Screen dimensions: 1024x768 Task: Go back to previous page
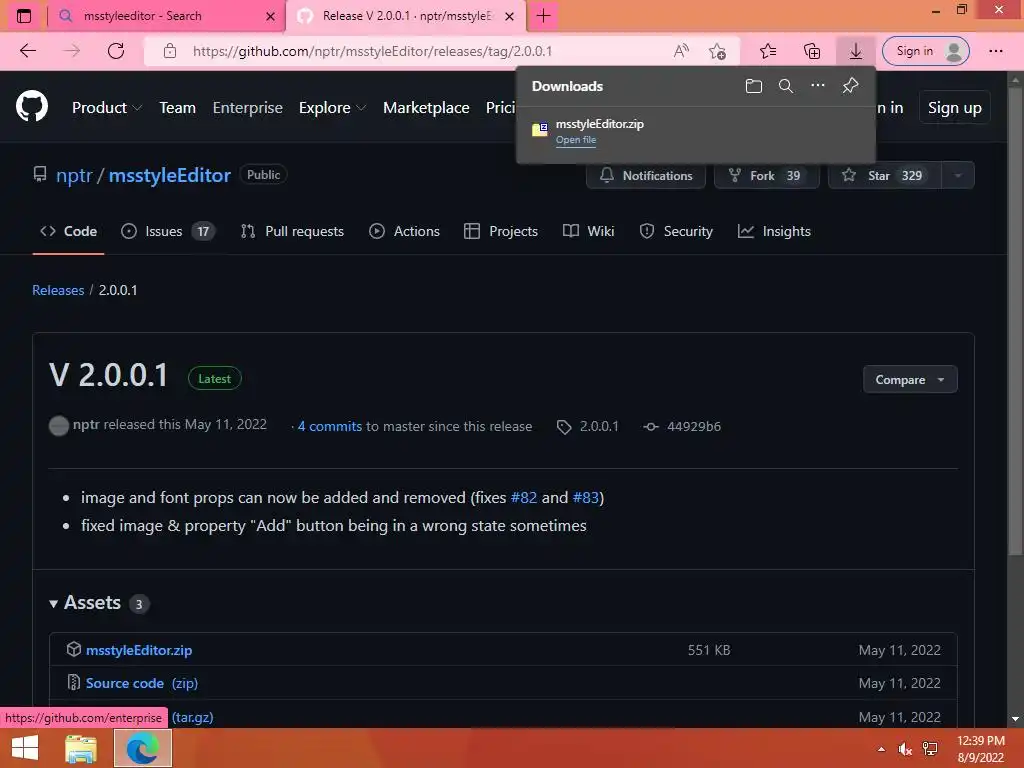click(28, 51)
